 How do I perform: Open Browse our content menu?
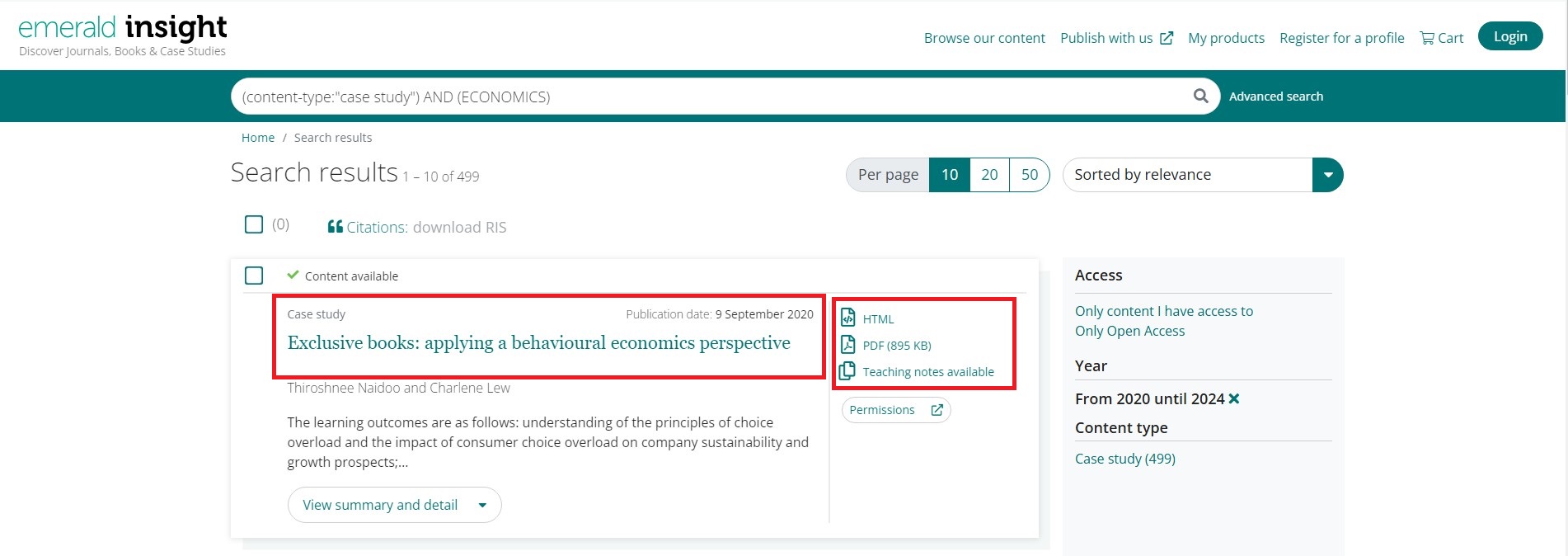point(984,38)
